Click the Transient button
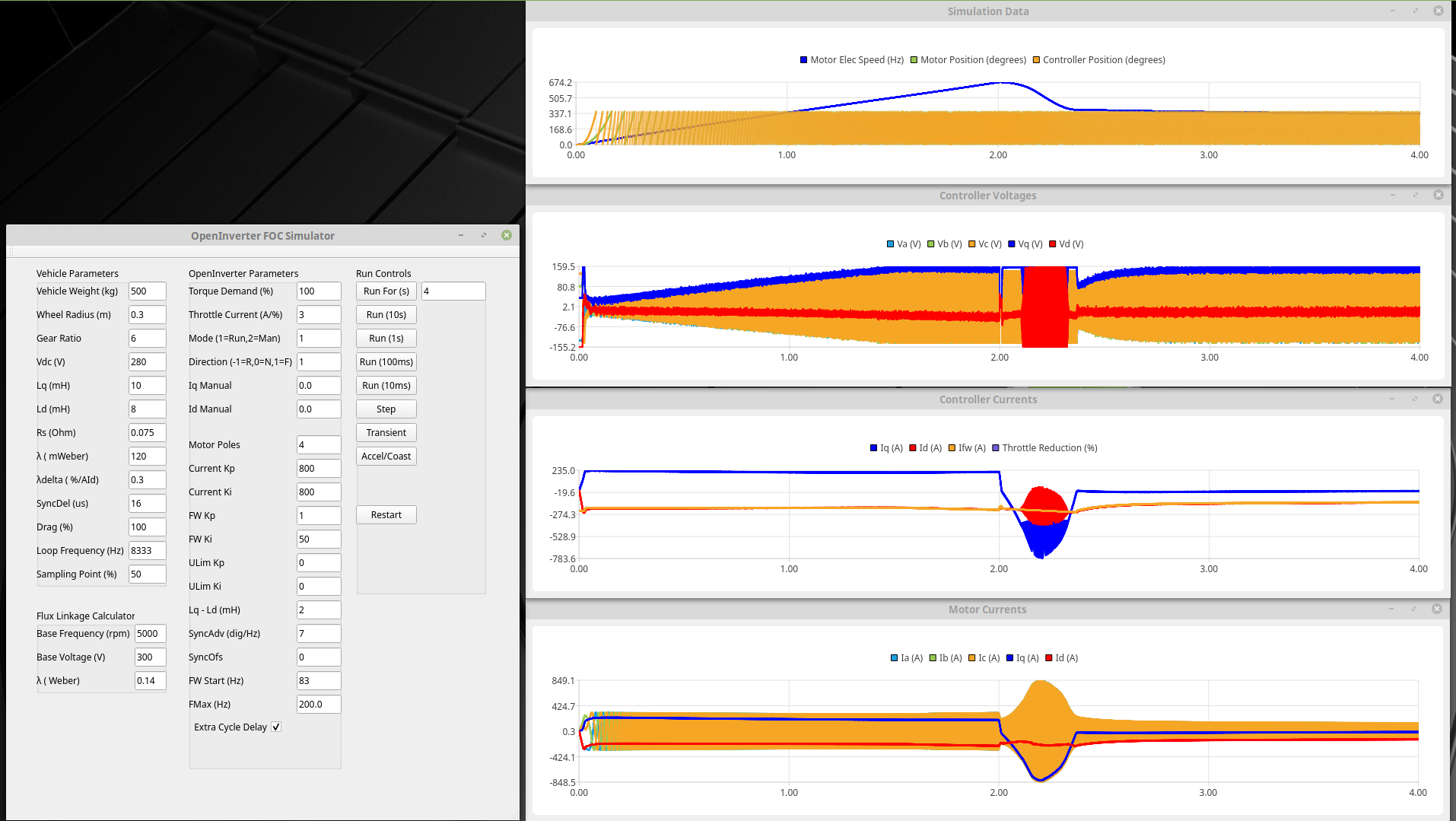1456x821 pixels. coord(386,433)
